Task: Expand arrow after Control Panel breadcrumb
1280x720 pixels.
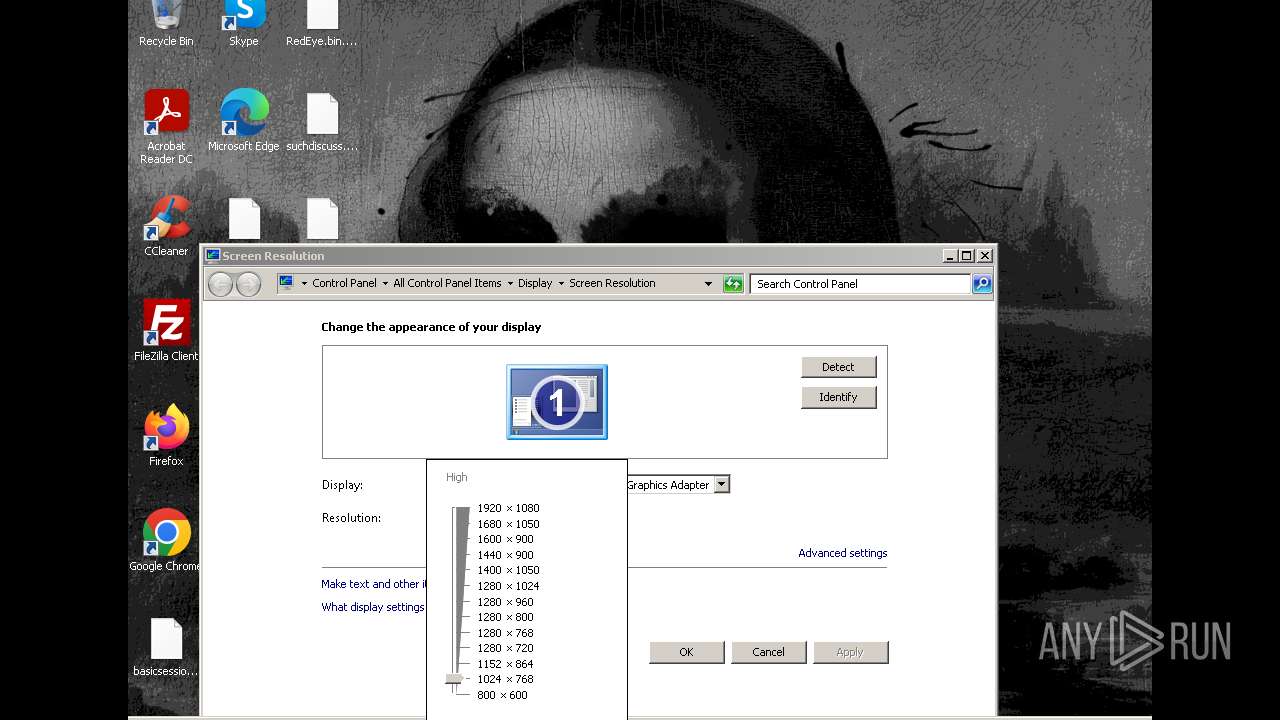Action: coord(385,284)
